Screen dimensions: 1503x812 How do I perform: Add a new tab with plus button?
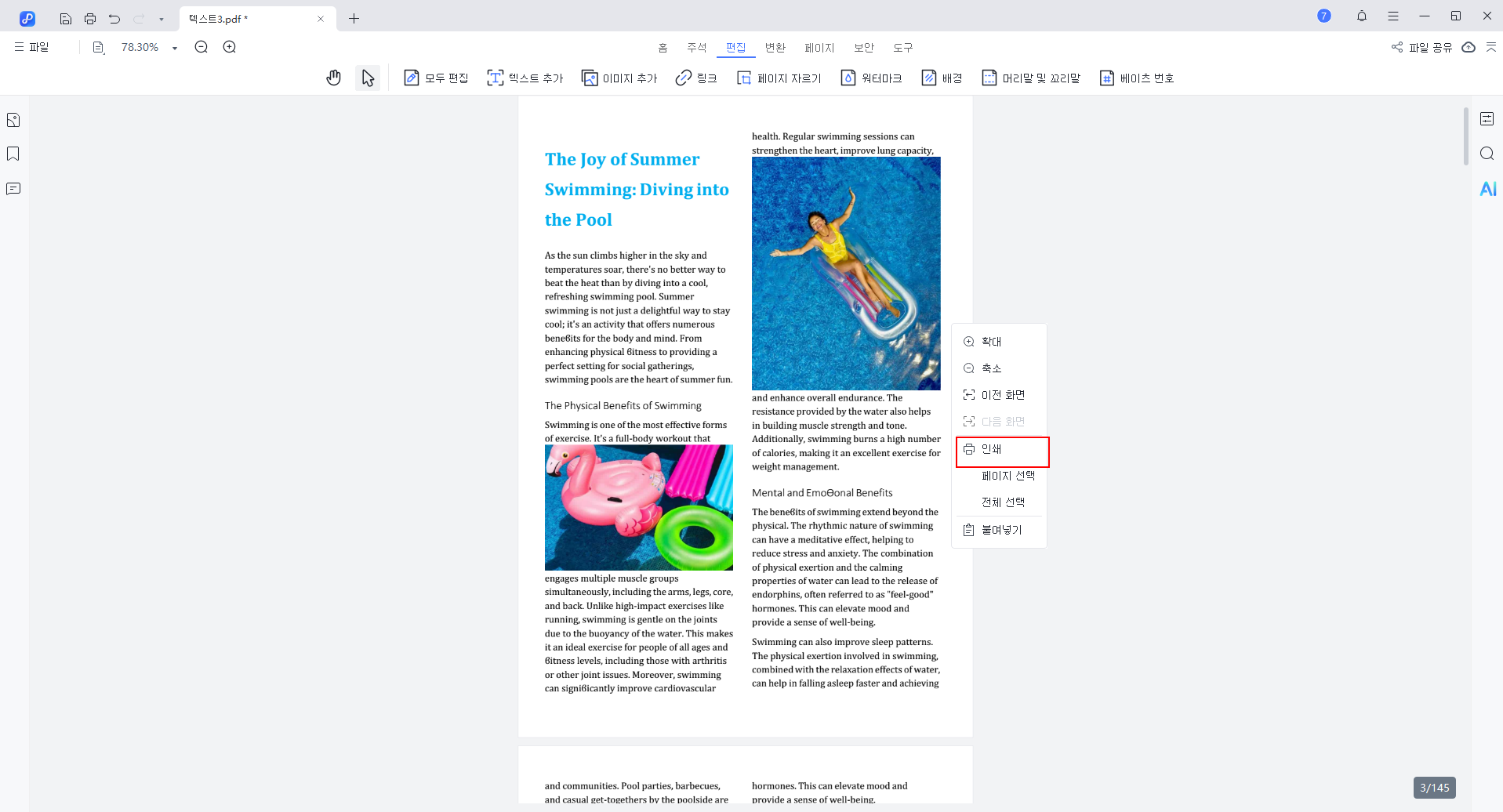click(x=354, y=19)
